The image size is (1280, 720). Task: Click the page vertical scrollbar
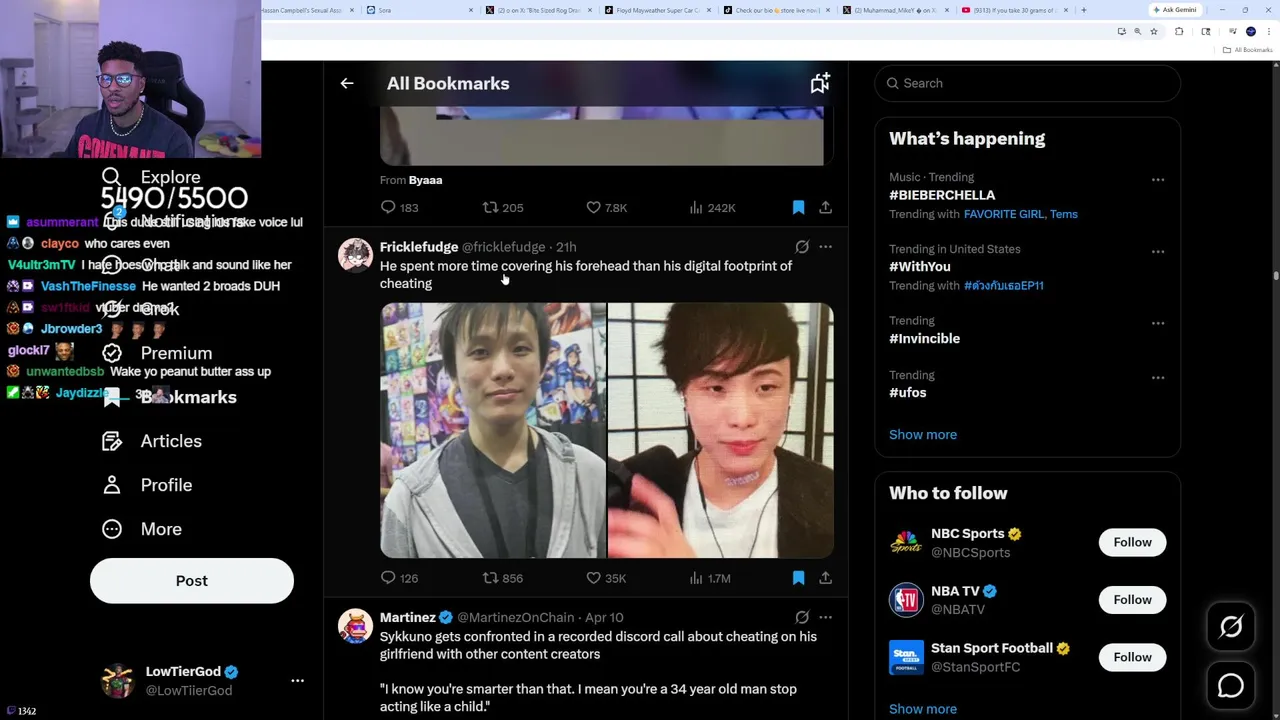[x=1275, y=275]
